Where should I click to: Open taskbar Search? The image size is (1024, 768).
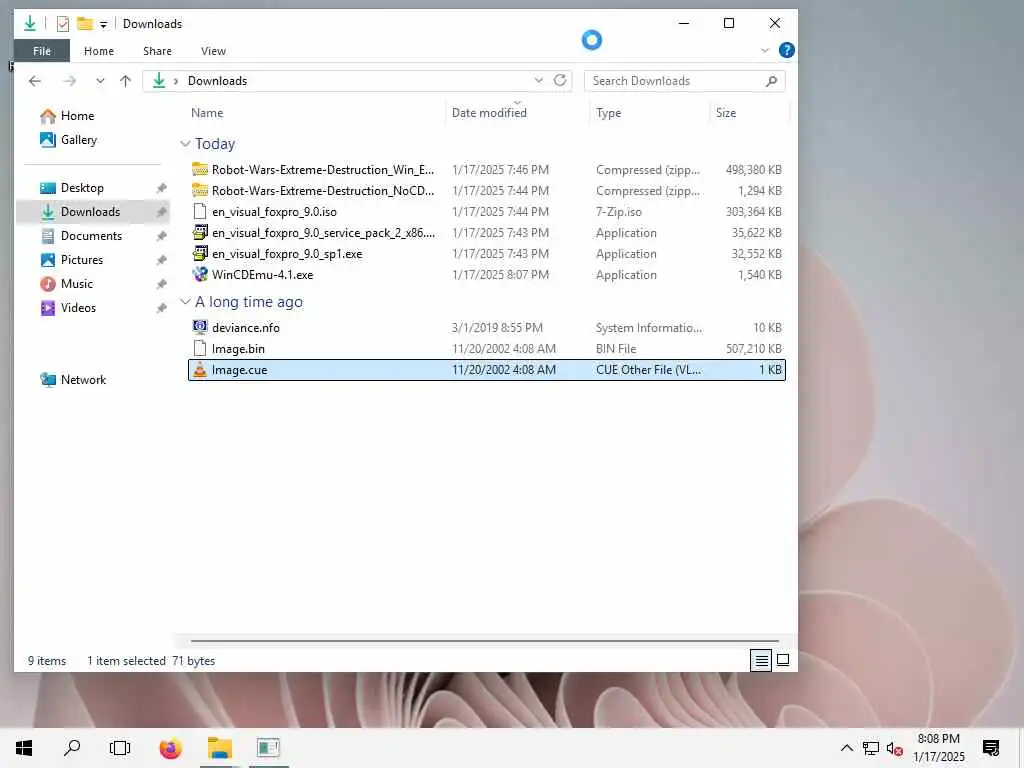[72, 748]
